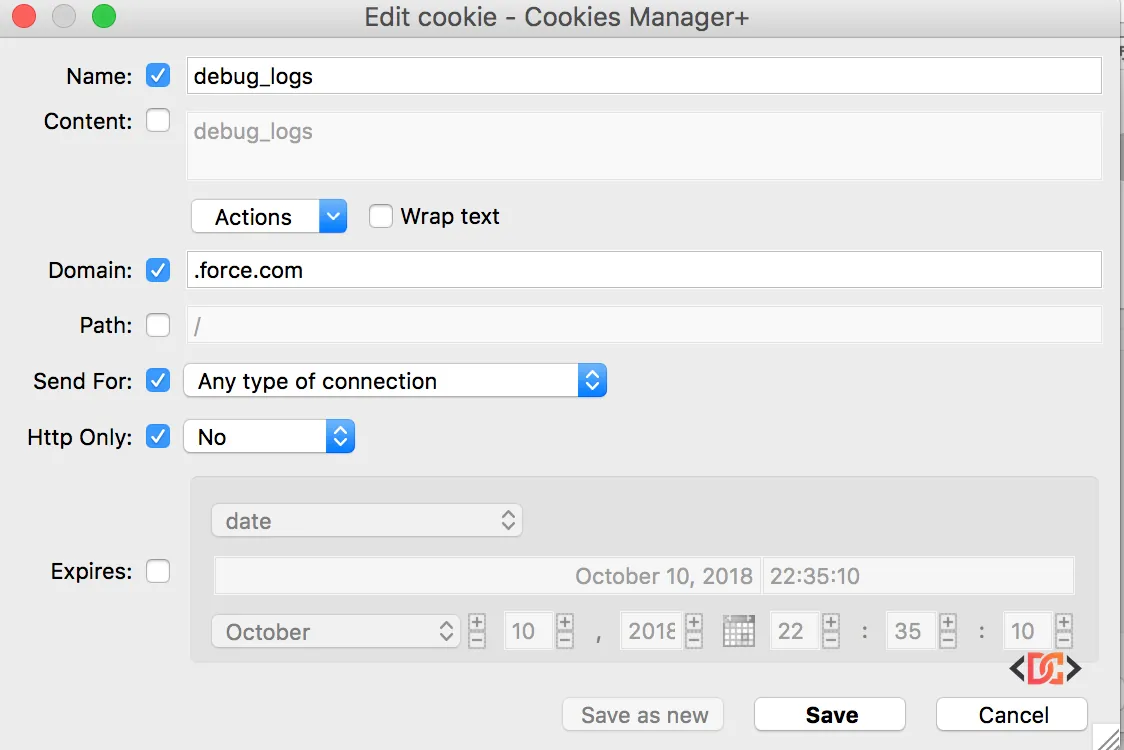
Task: Enable the Path checkbox
Action: 158,325
